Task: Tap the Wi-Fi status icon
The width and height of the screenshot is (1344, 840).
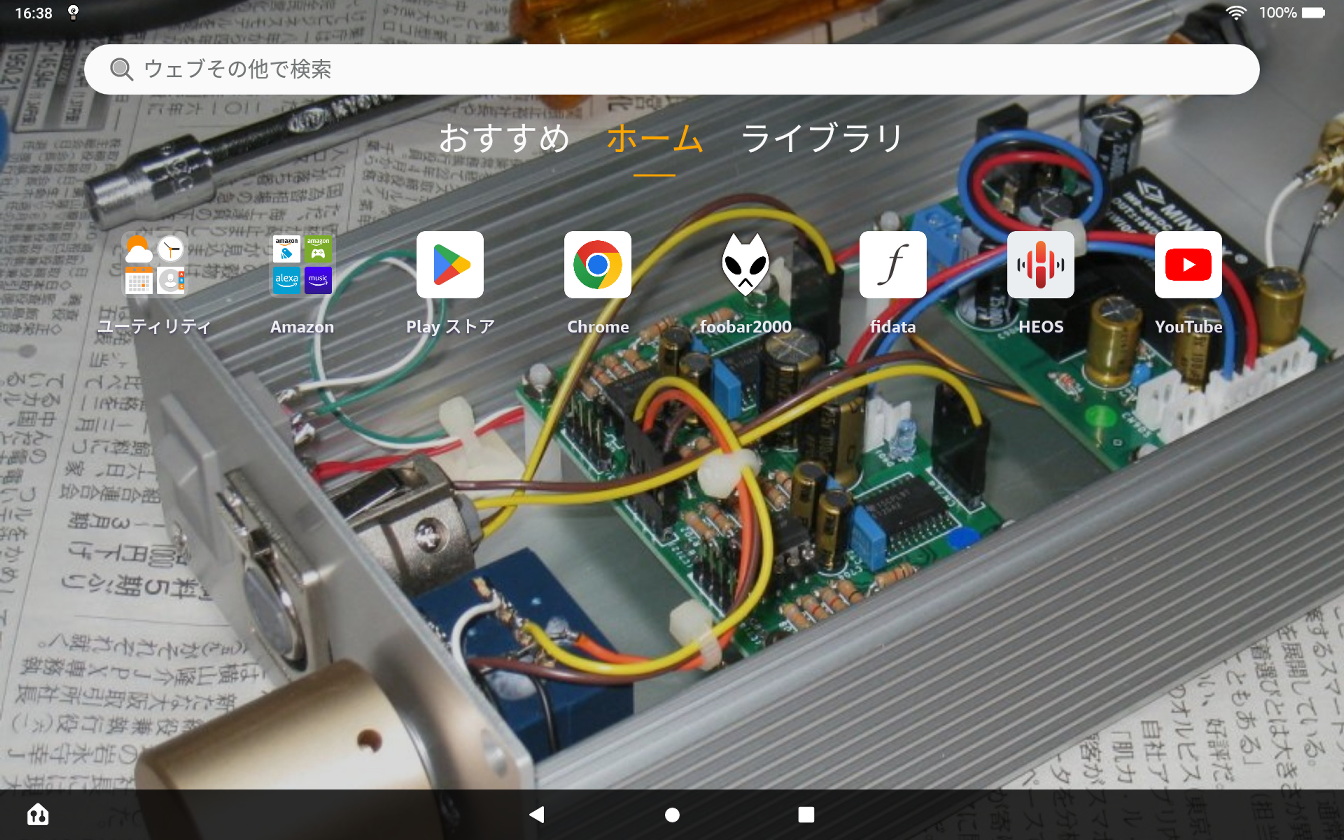Action: click(x=1237, y=13)
